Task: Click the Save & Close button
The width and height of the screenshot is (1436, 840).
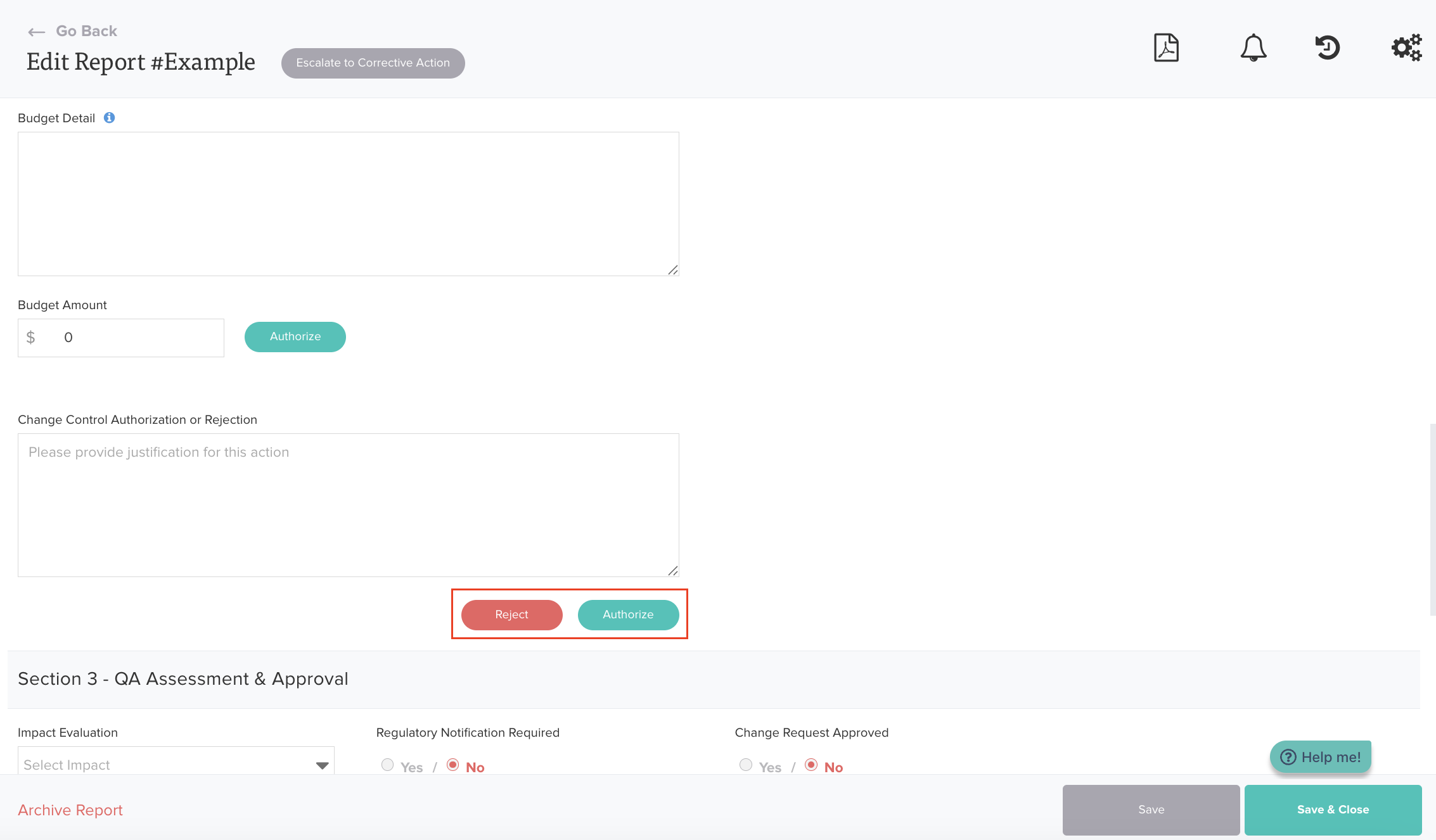Action: (x=1333, y=810)
